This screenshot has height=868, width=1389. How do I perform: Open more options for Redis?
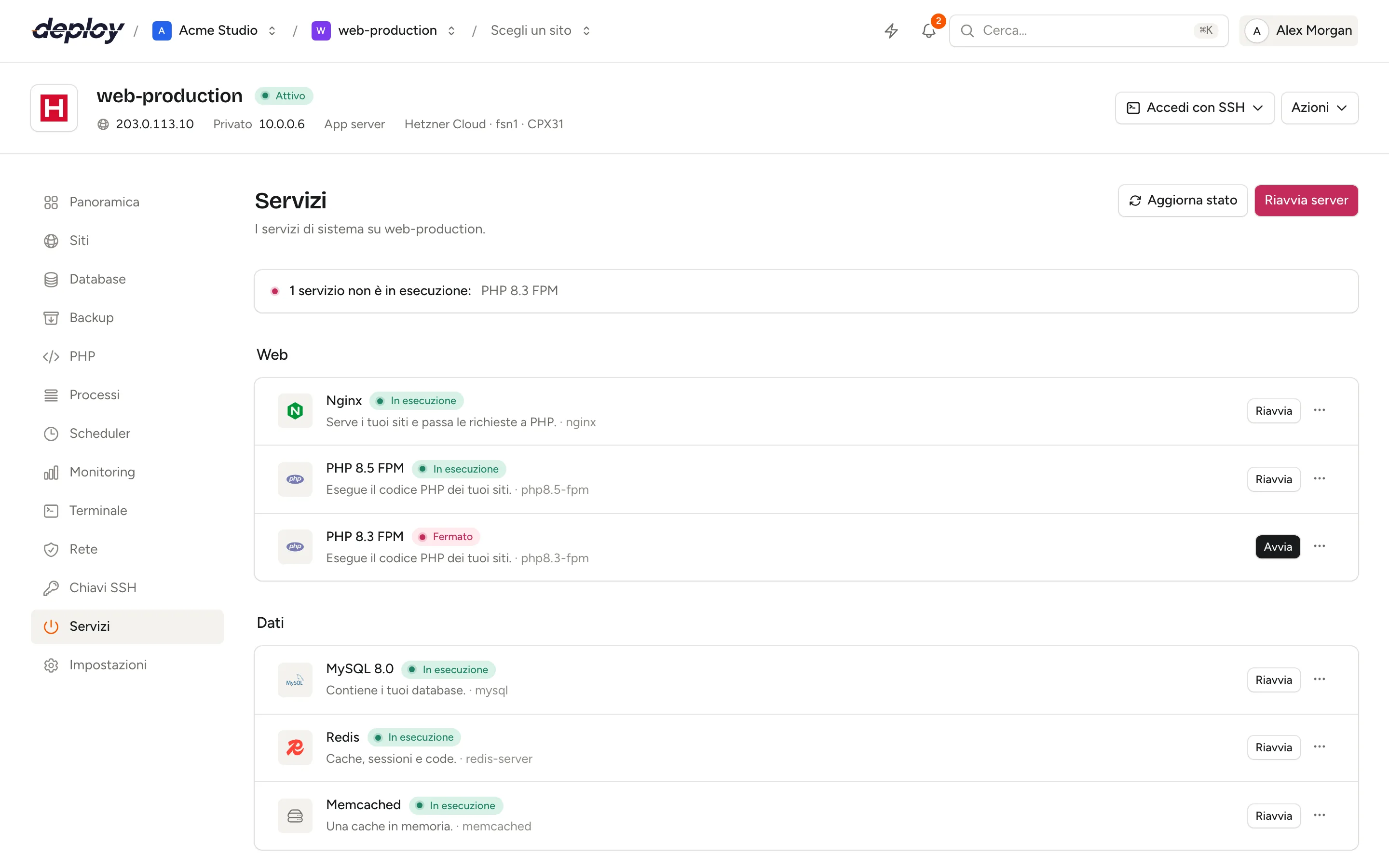coord(1320,747)
